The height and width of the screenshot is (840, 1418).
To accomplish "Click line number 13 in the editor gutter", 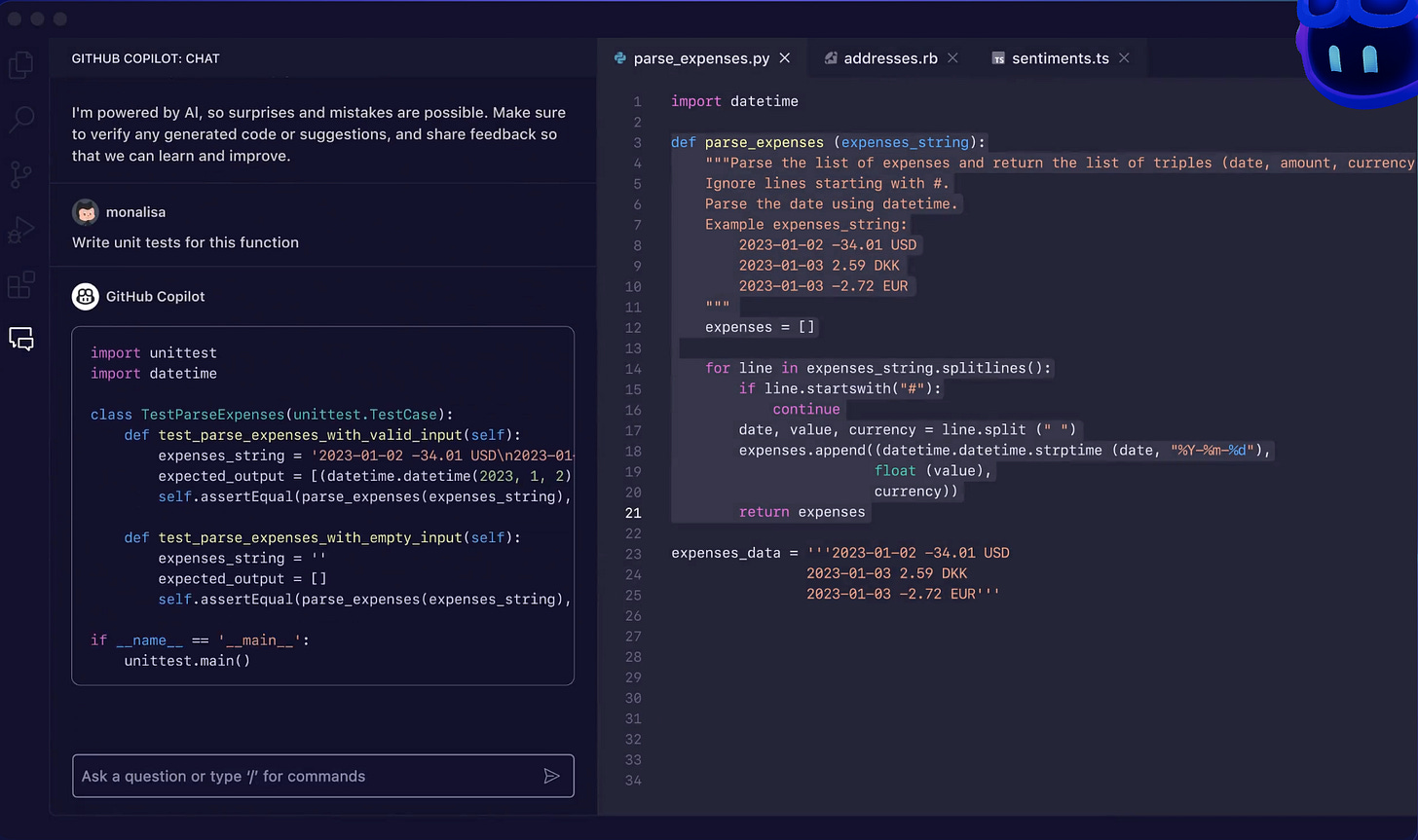I will 633,347.
